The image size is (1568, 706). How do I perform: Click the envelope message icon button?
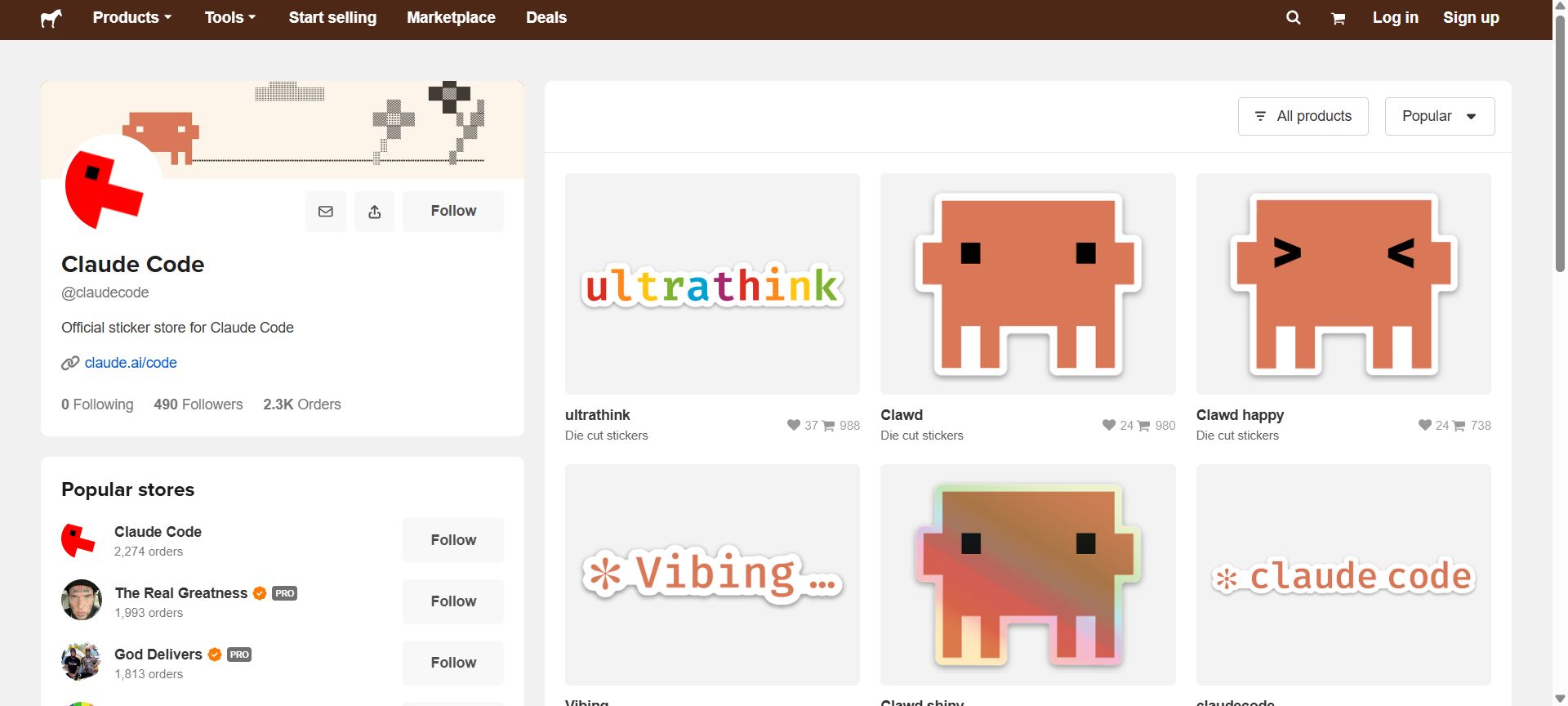325,212
